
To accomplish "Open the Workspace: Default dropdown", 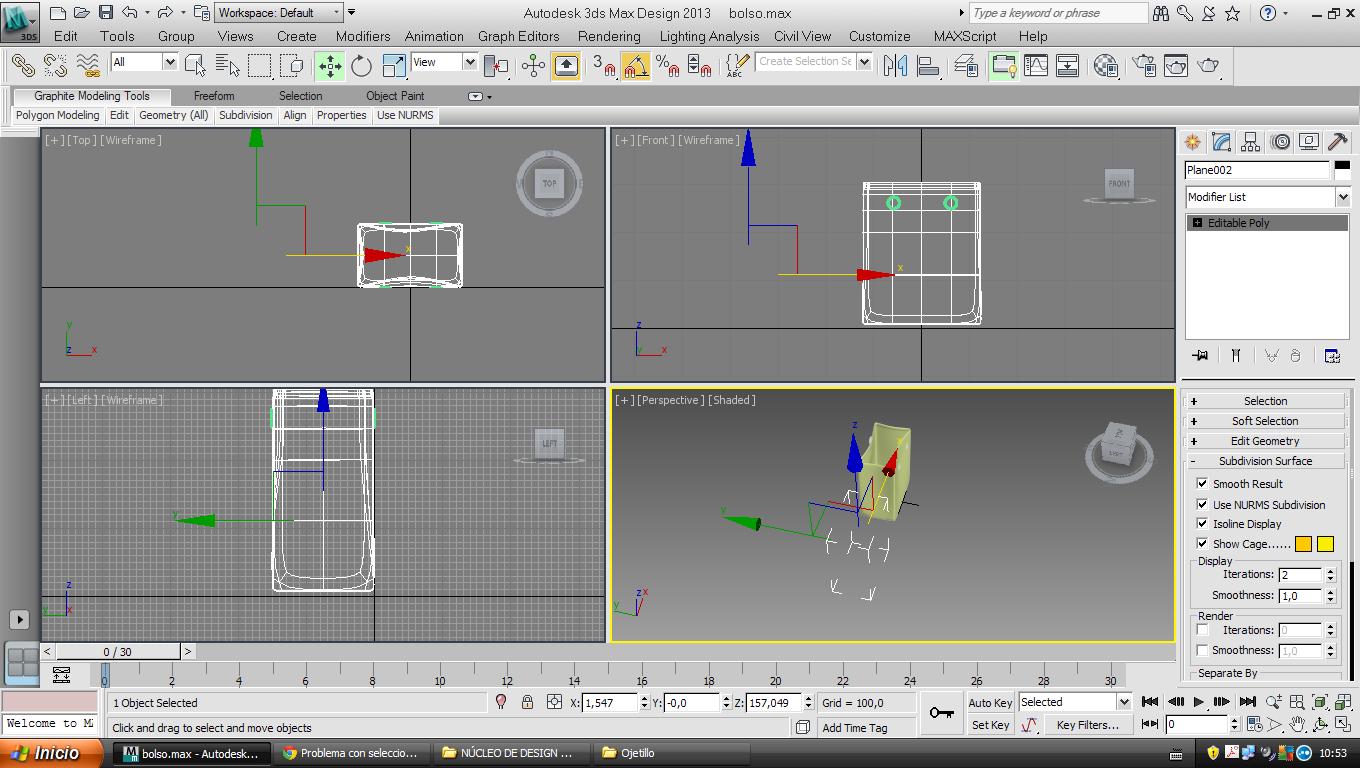I will 279,13.
